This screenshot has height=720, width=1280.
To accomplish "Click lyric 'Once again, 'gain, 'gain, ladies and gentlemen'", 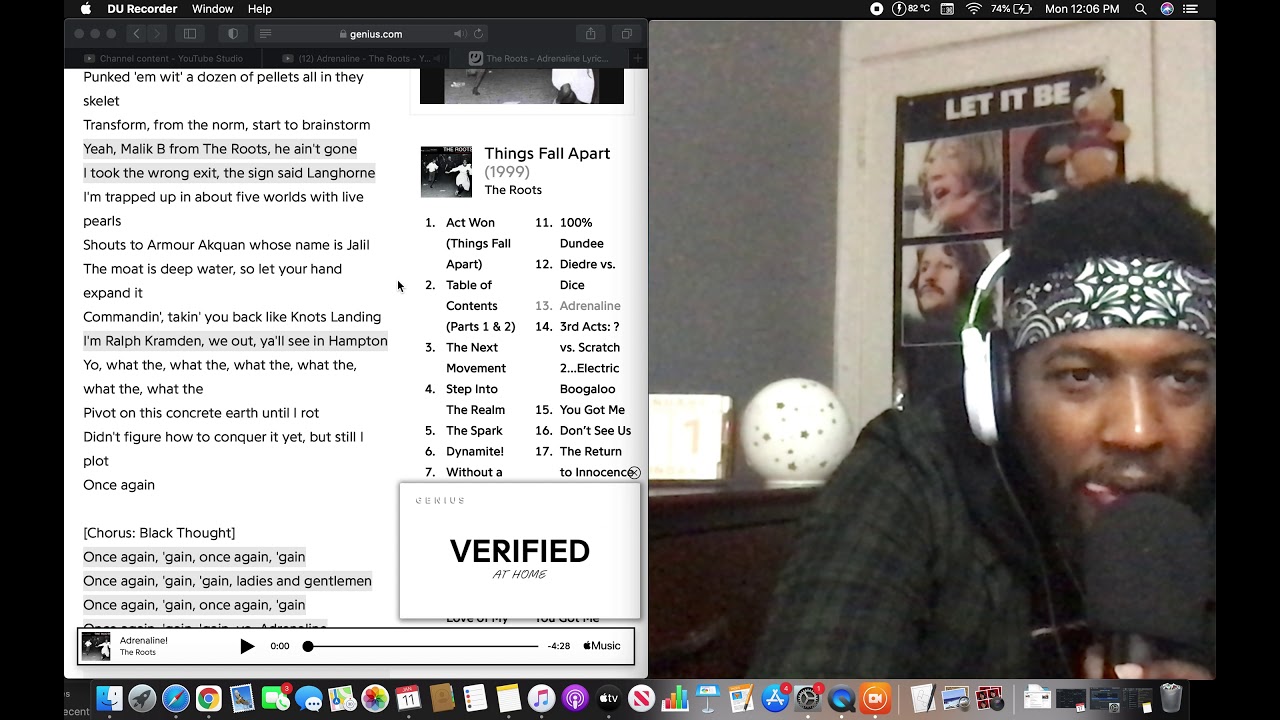I will (227, 581).
